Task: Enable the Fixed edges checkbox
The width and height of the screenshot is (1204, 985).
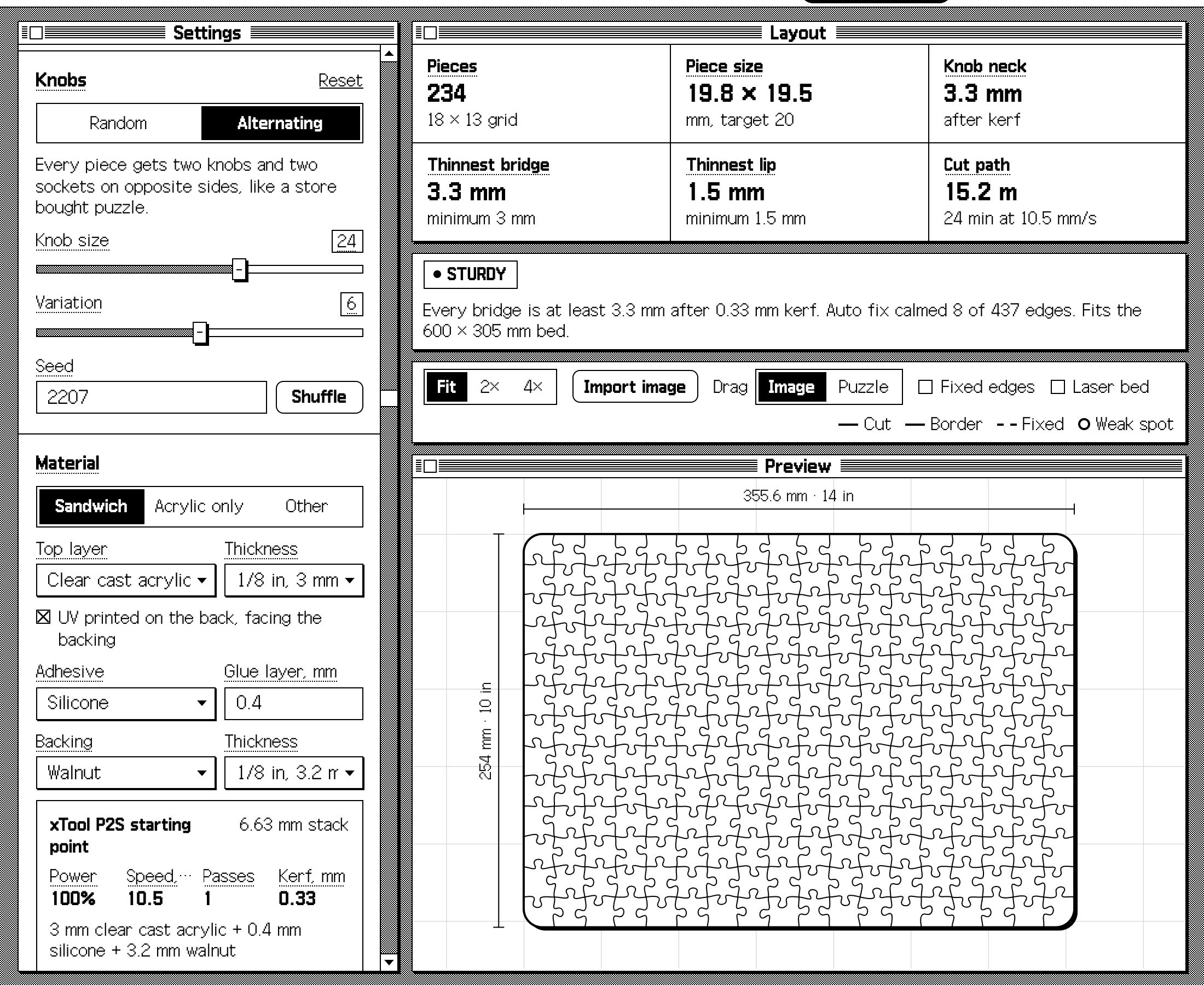Action: click(925, 387)
